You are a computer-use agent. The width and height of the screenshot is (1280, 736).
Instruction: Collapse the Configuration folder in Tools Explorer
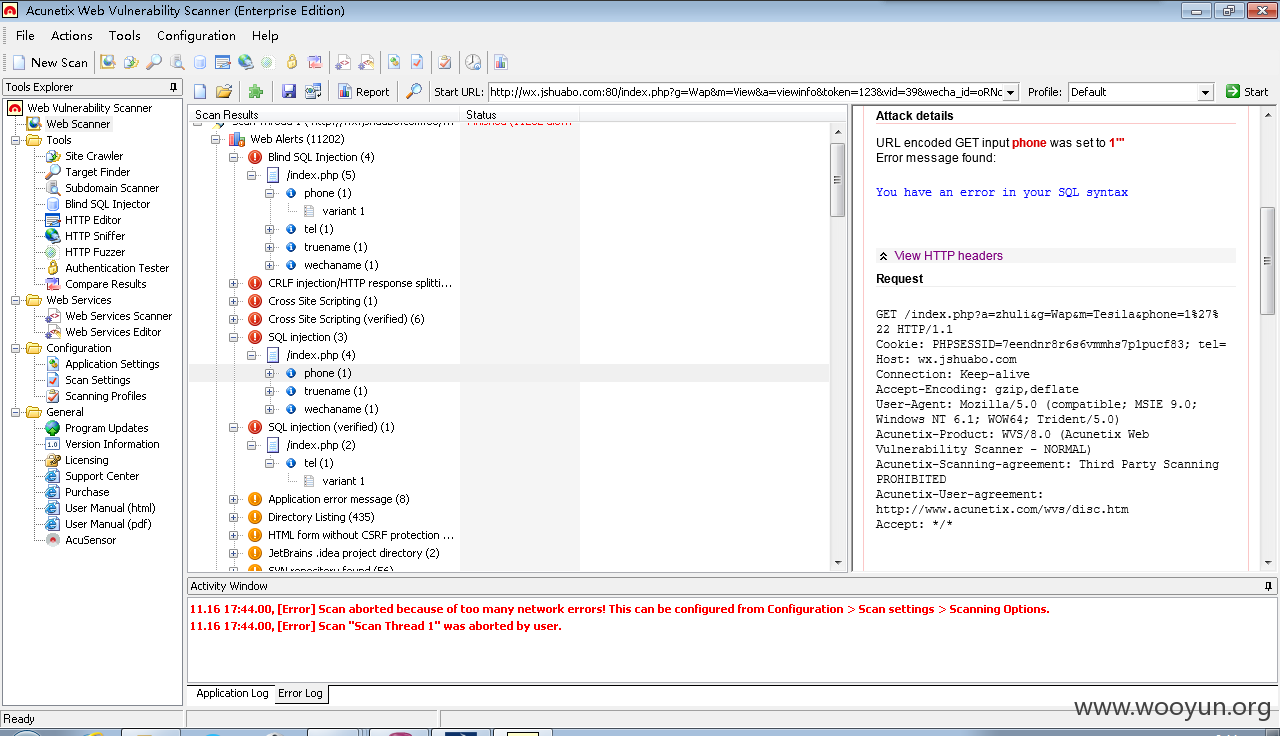click(x=16, y=348)
